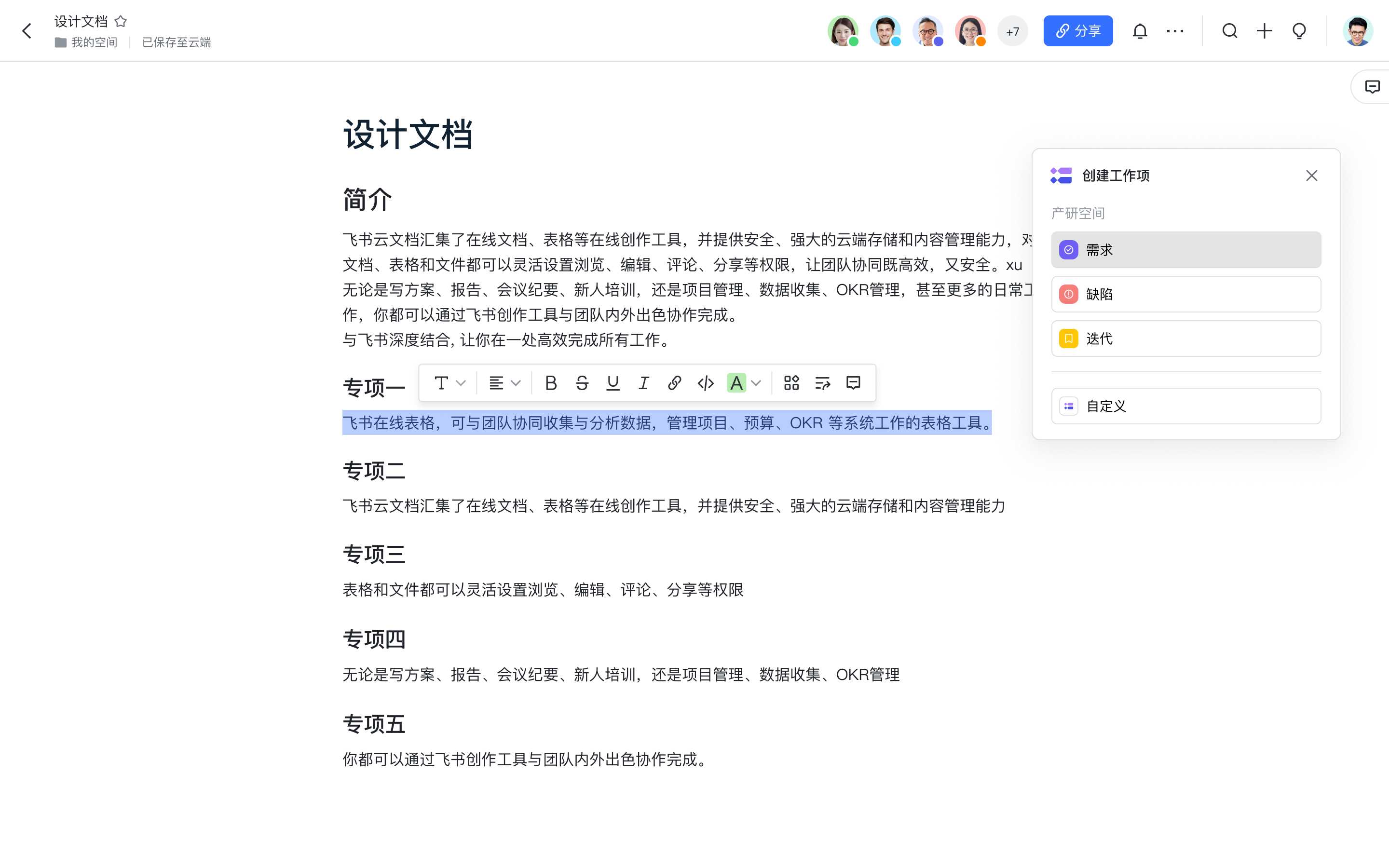Viewport: 1389px width, 868px height.
Task: Click the 已保存至云端 save status
Action: tap(176, 42)
